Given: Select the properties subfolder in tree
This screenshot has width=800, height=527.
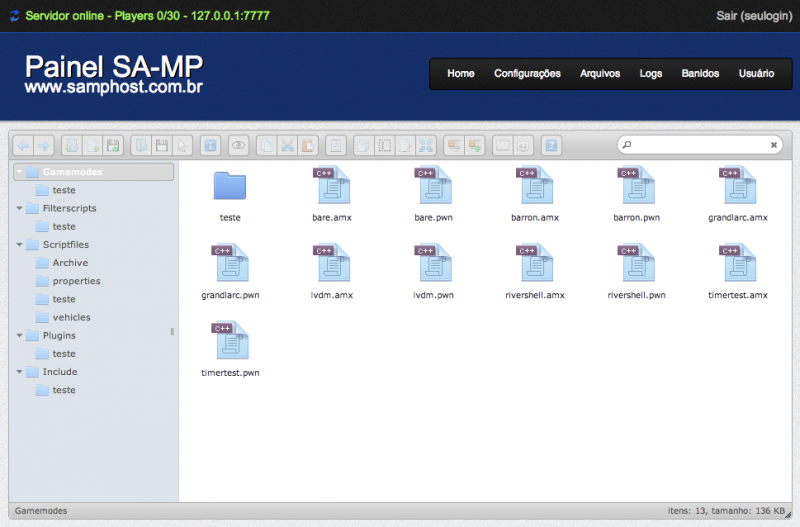Looking at the screenshot, I should 77,281.
